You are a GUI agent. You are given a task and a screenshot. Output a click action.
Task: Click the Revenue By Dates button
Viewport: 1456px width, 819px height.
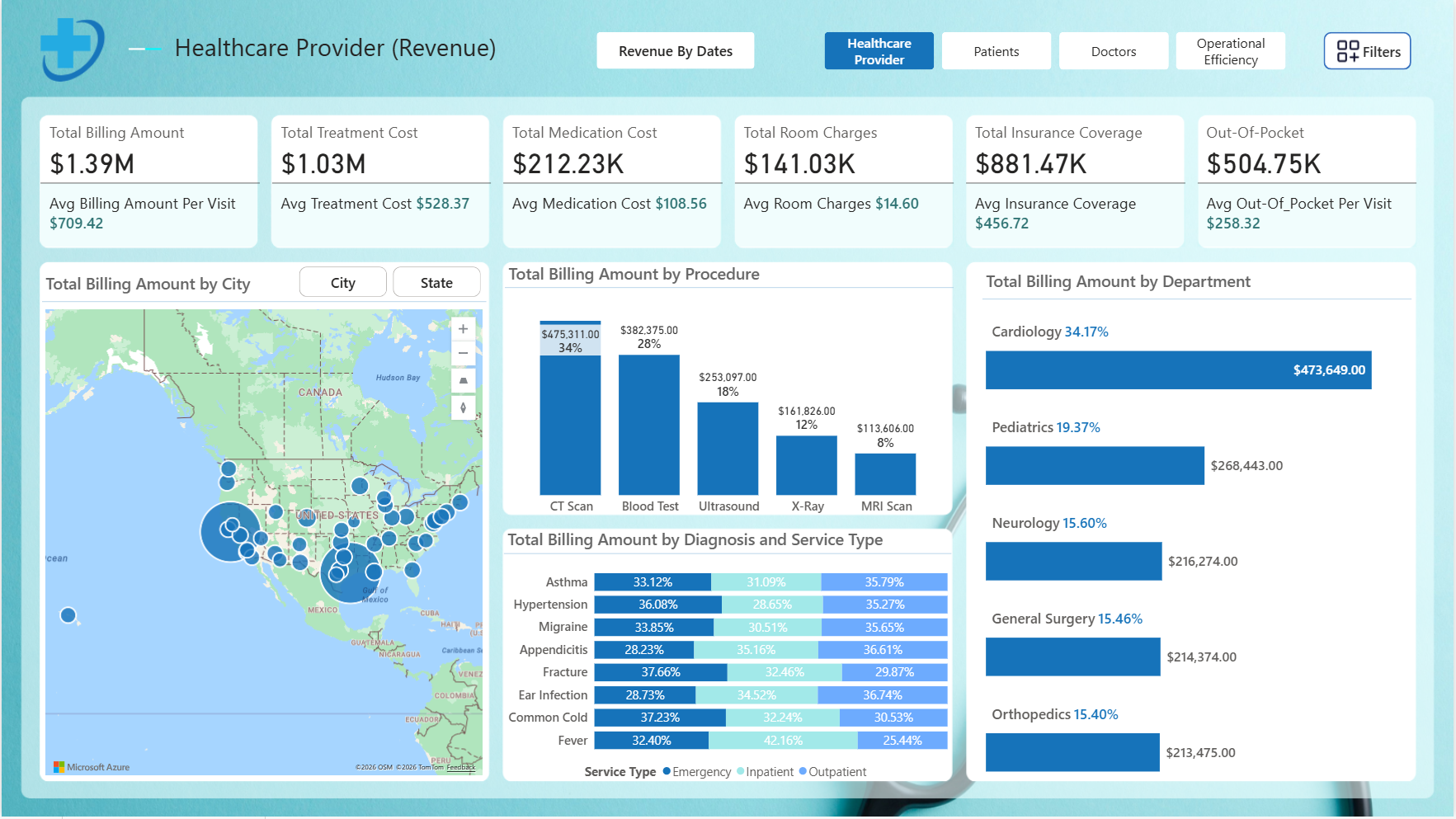(676, 51)
